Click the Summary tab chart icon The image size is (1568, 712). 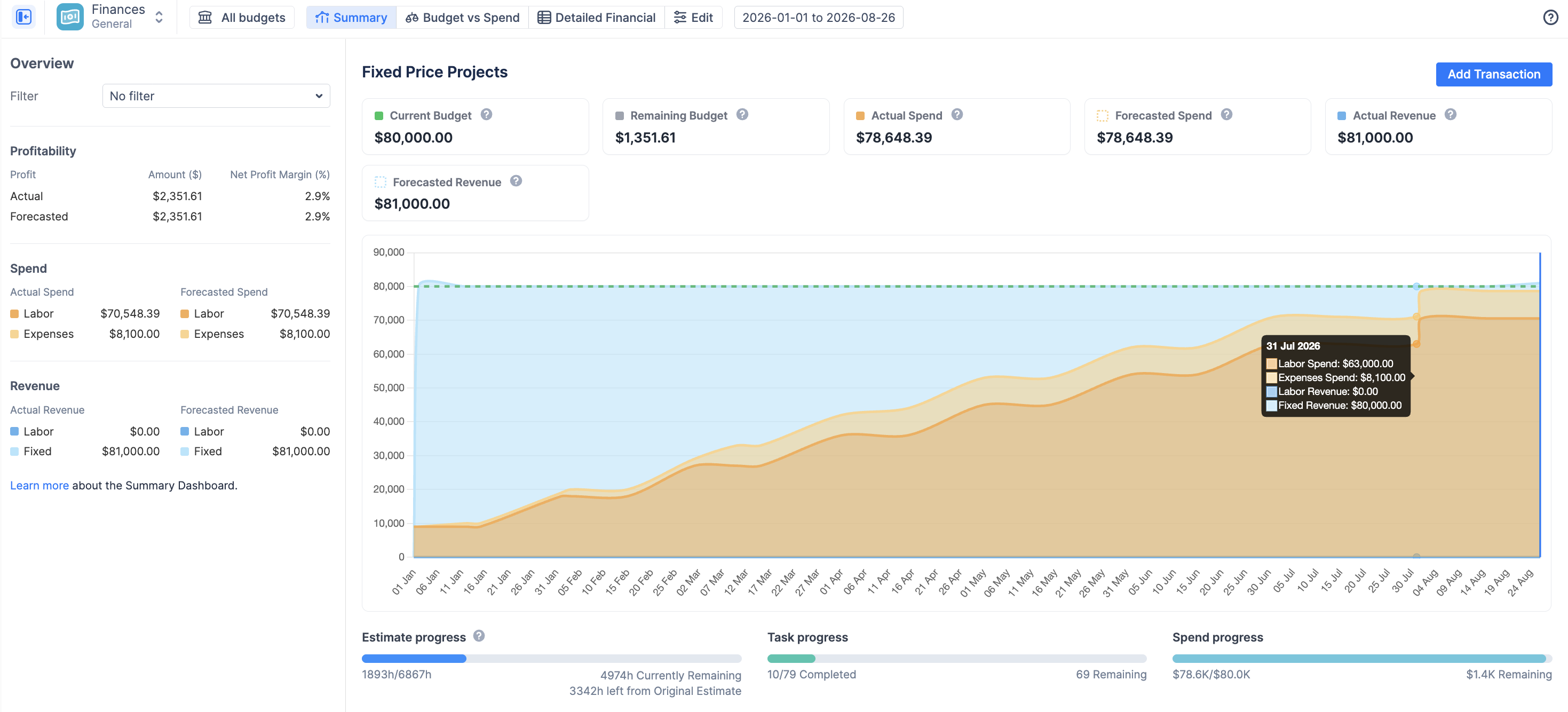point(322,18)
